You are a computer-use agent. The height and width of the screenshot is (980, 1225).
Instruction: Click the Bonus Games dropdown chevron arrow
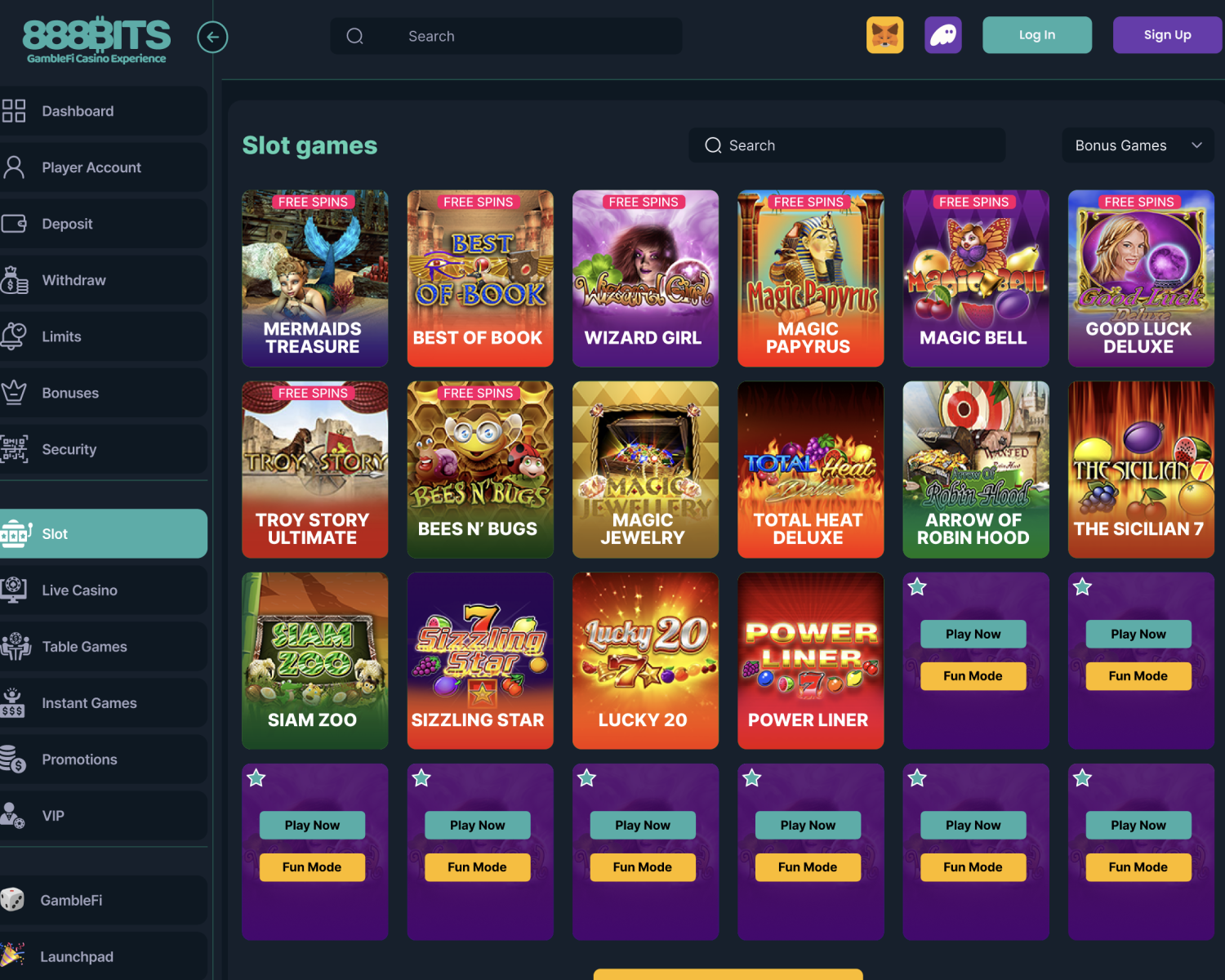point(1196,145)
